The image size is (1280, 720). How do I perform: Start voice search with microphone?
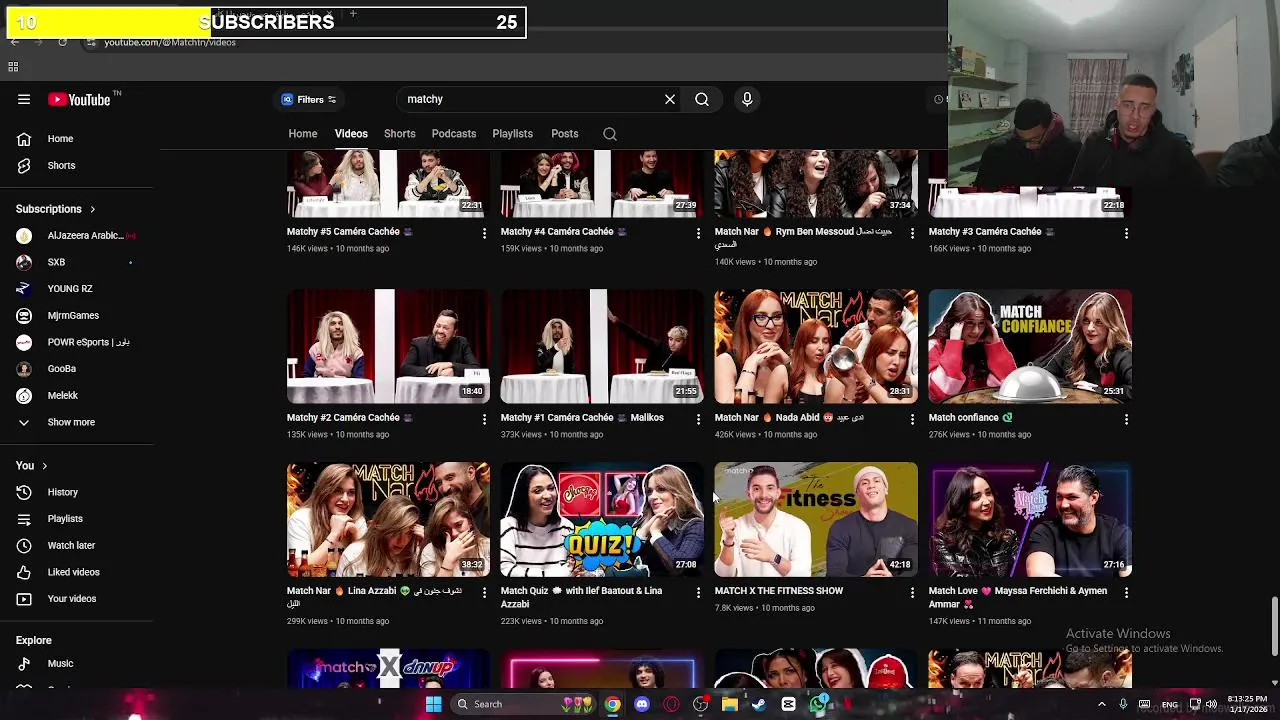click(747, 99)
